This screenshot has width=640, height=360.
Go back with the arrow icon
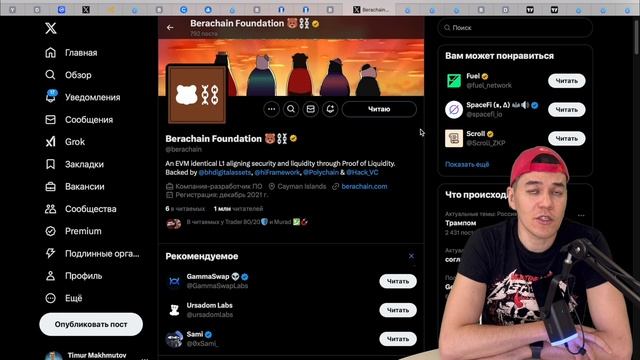(x=170, y=27)
